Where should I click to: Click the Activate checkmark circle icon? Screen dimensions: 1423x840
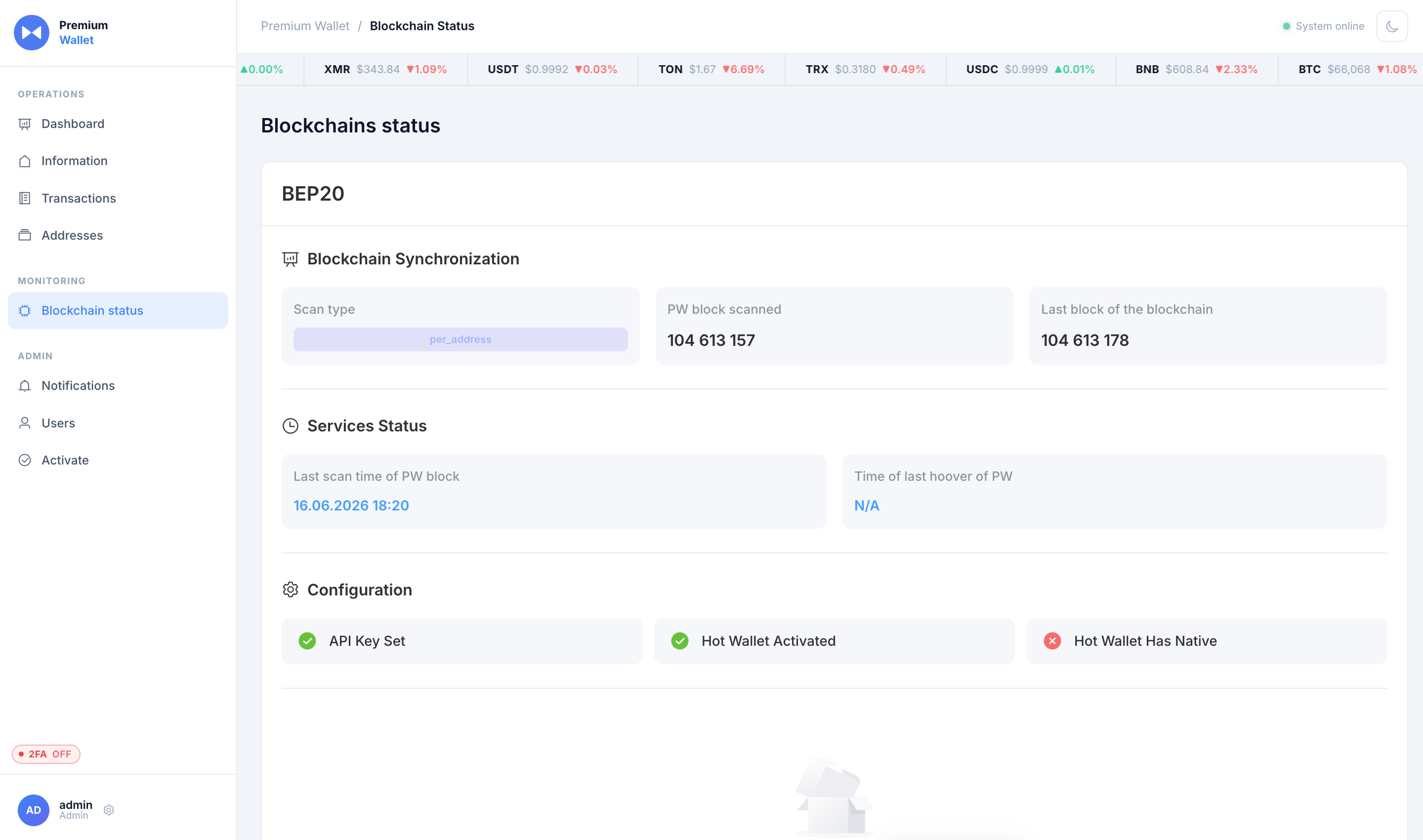(24, 460)
